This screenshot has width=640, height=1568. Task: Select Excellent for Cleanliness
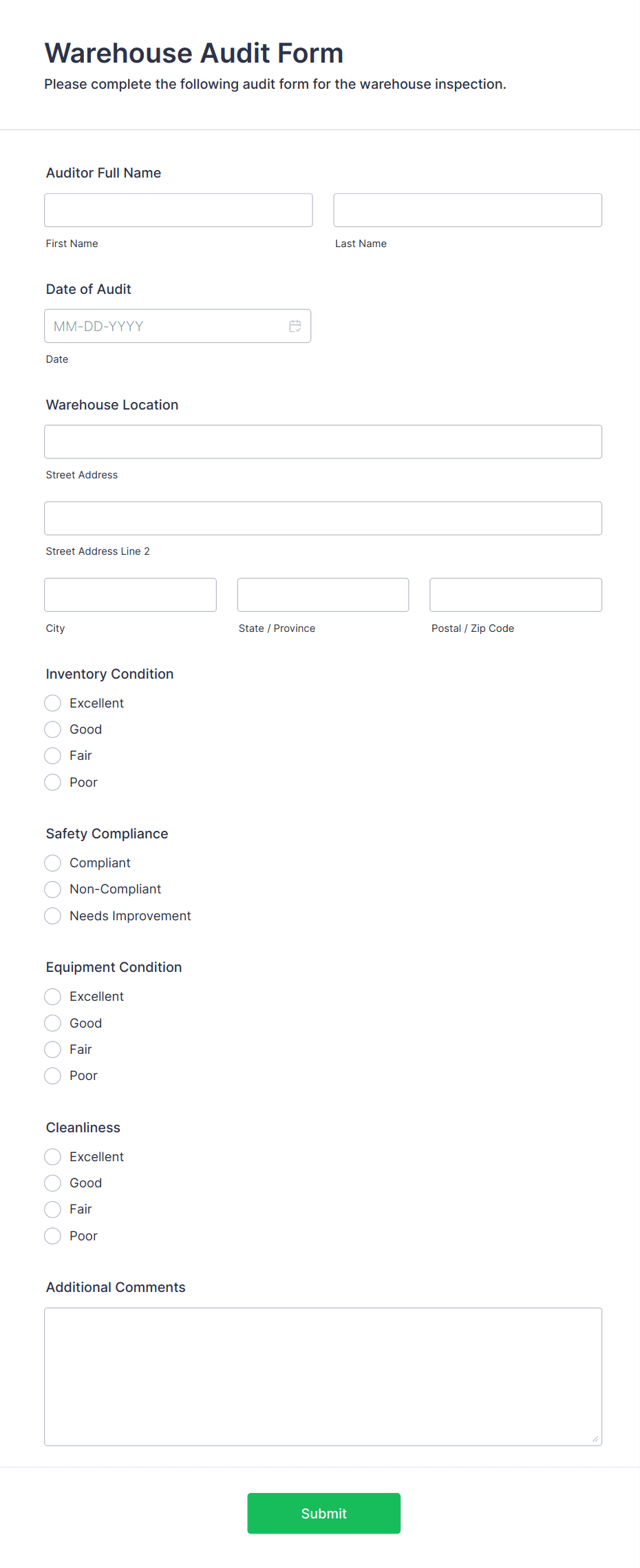coord(53,1157)
